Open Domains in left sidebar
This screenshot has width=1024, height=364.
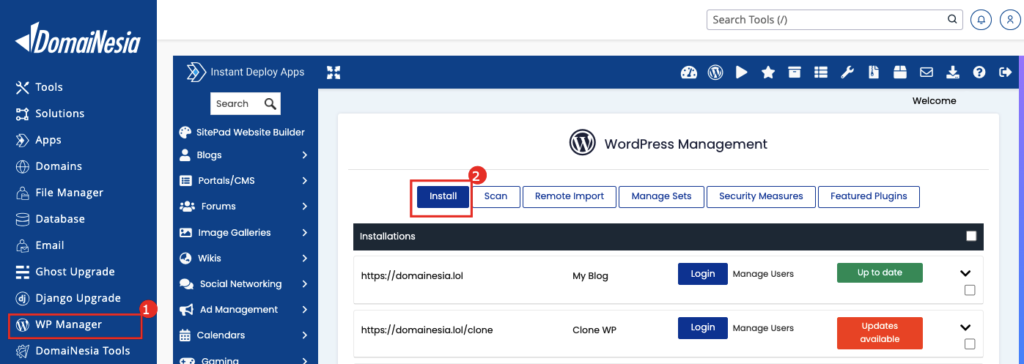click(x=50, y=166)
